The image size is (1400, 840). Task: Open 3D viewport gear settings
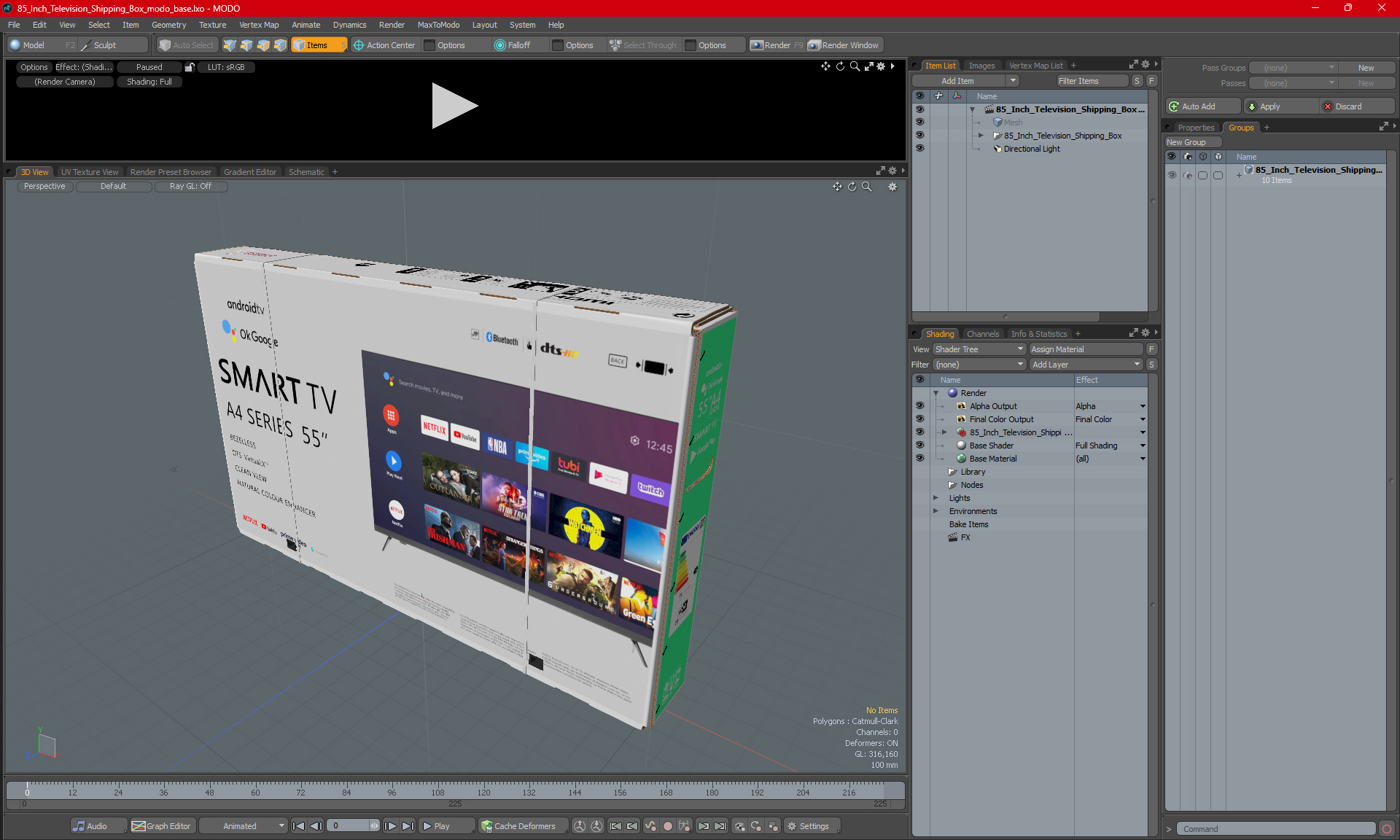click(892, 187)
